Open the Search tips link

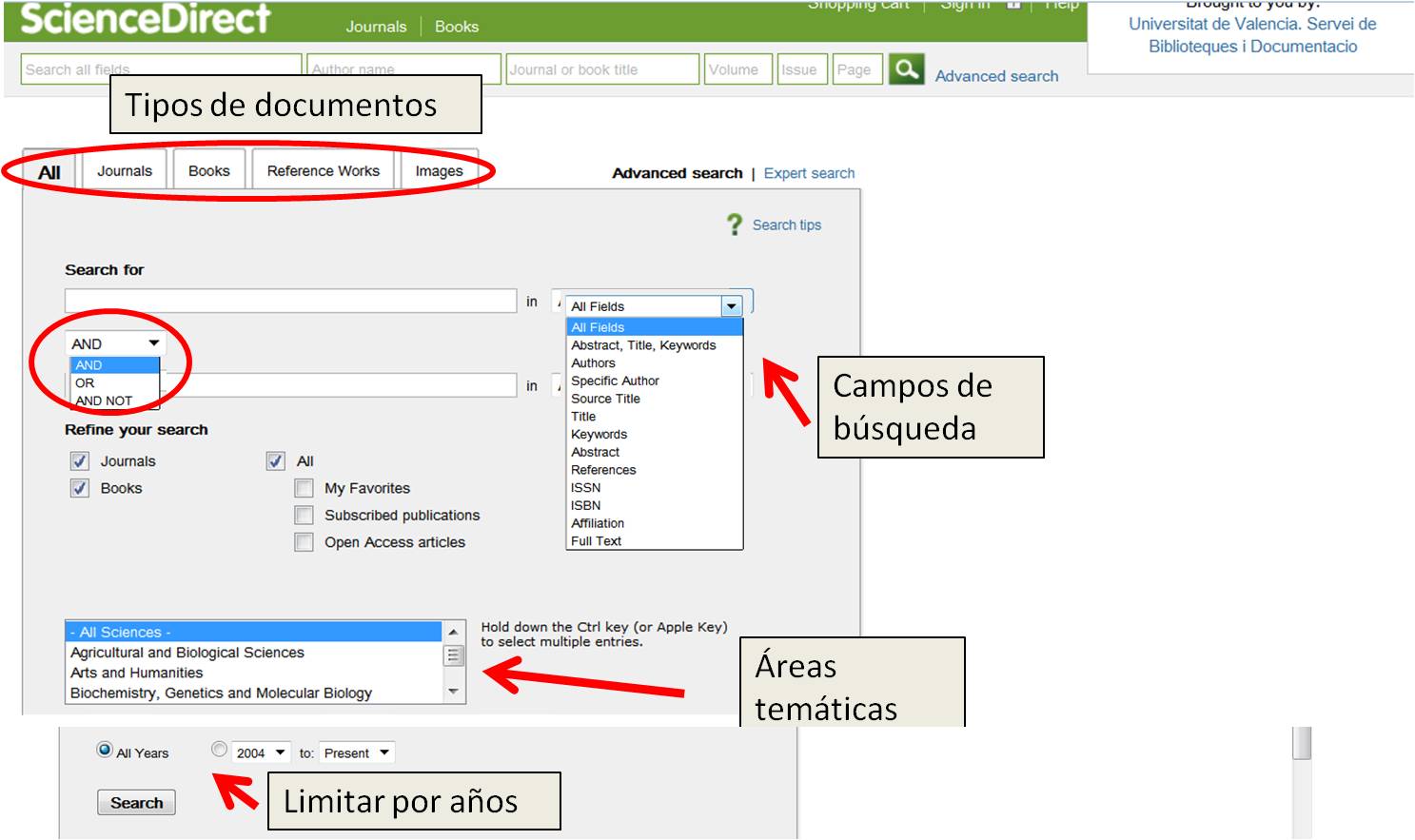(x=787, y=225)
